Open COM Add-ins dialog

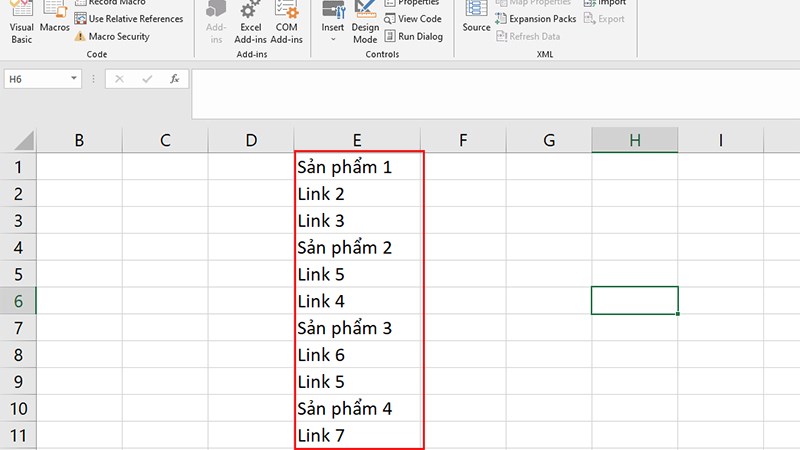tap(287, 22)
